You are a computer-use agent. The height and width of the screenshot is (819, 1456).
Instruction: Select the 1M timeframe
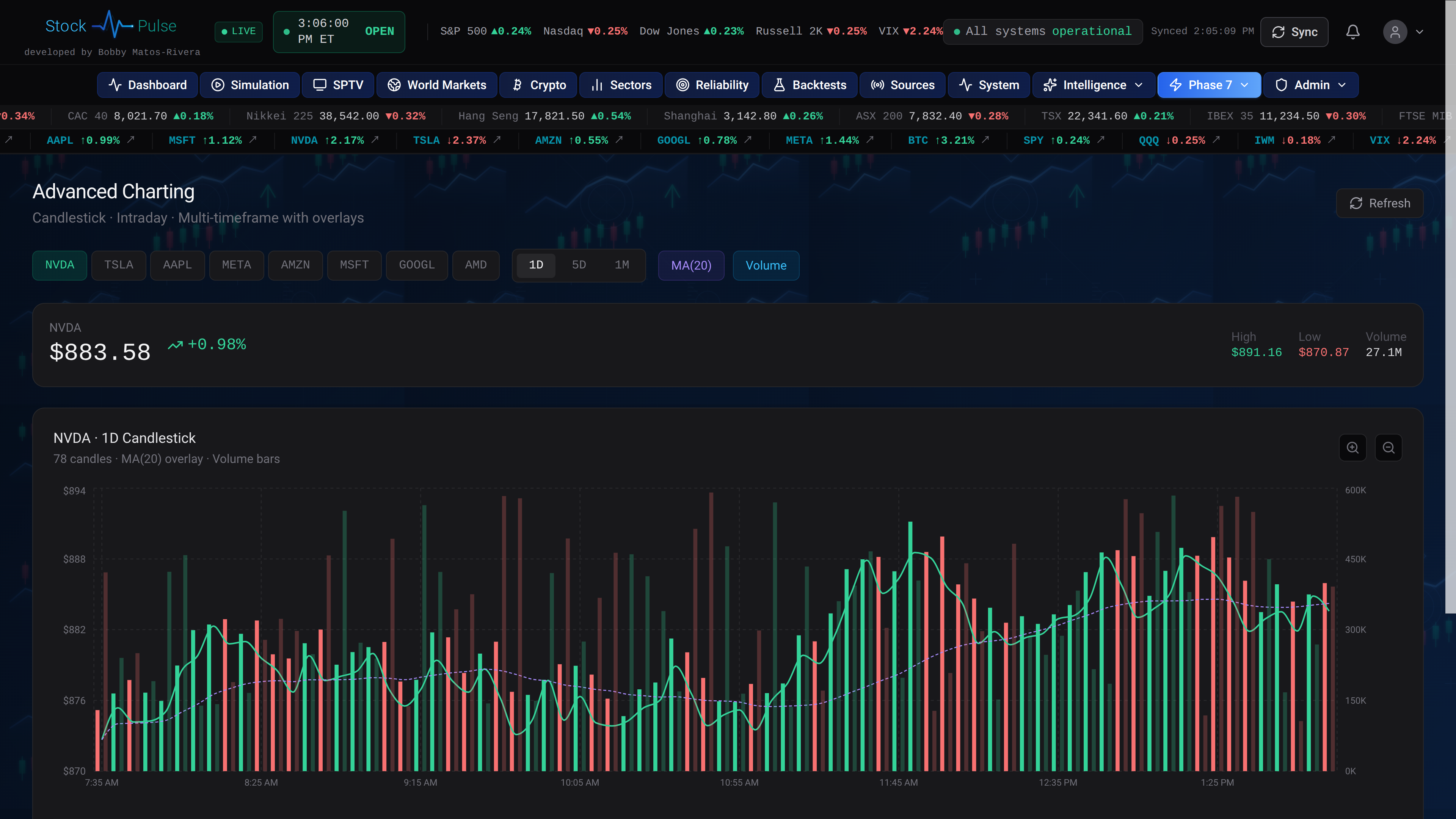coord(622,265)
